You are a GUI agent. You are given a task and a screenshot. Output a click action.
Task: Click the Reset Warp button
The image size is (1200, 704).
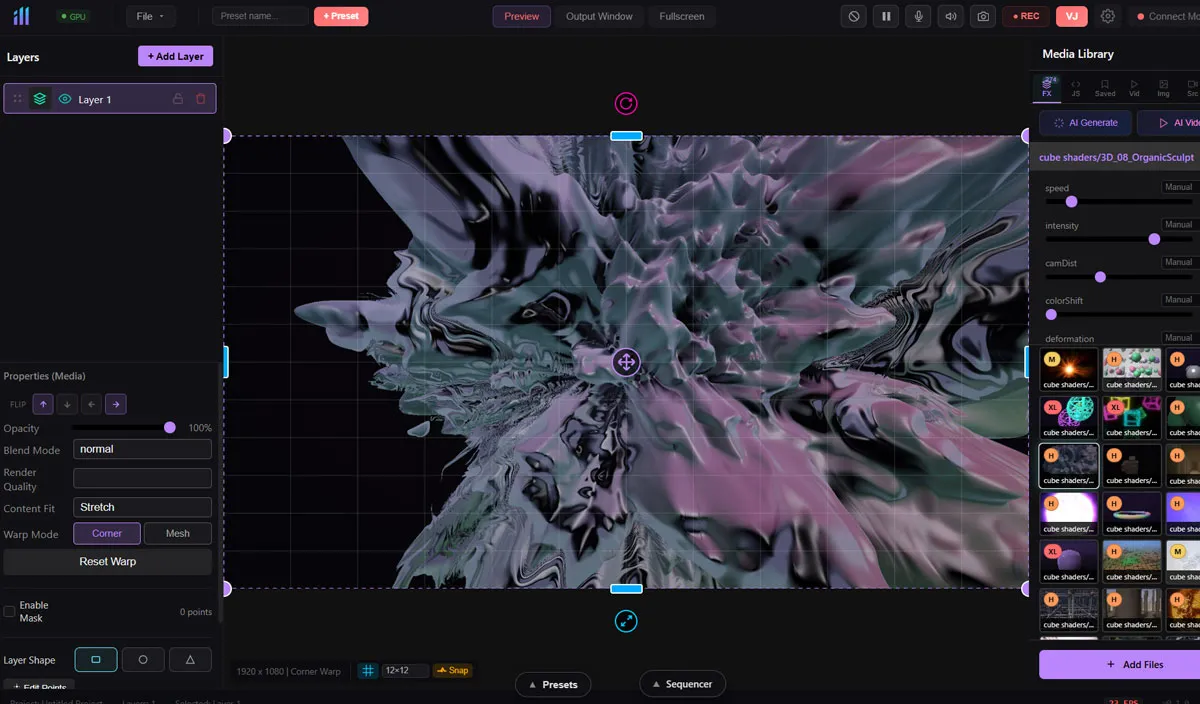(x=107, y=561)
